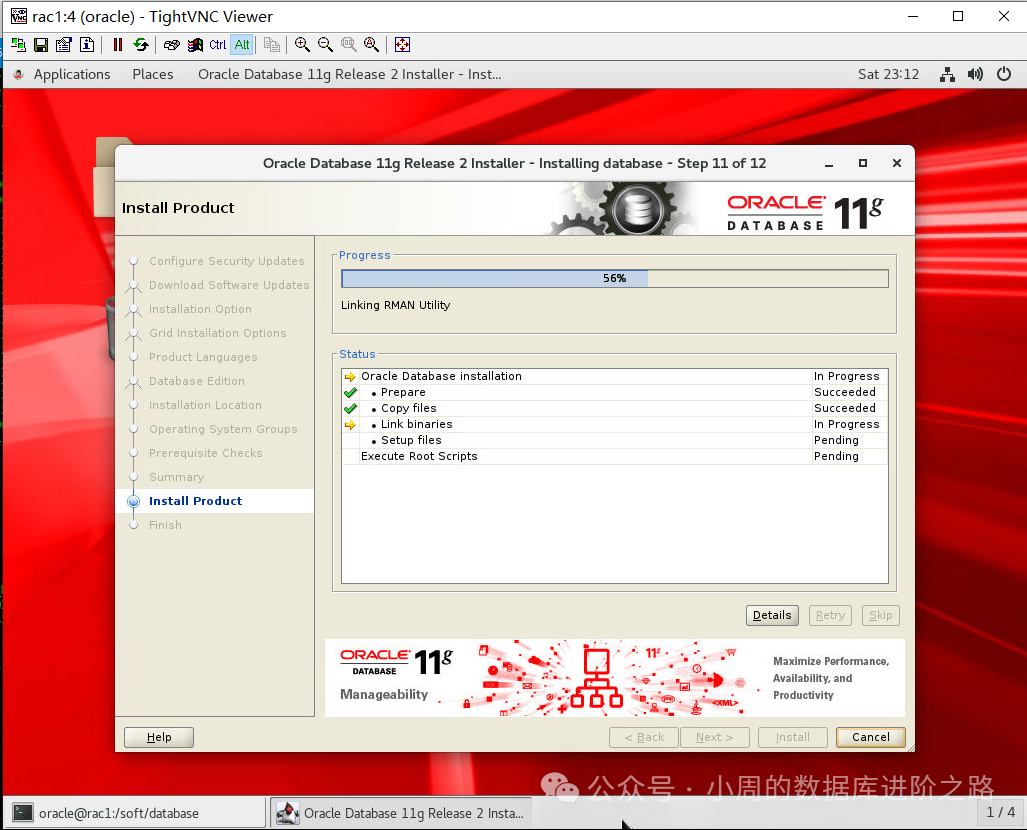1027x830 pixels.
Task: Click green checkmark beside Prepare
Action: [x=350, y=392]
